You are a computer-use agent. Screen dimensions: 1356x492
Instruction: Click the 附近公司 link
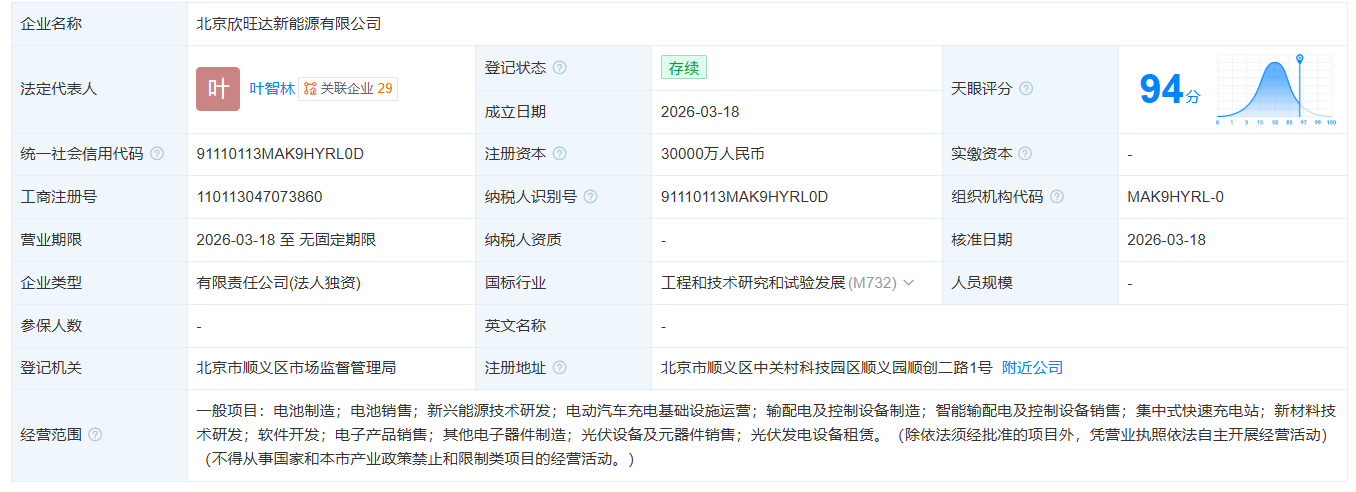click(1032, 368)
